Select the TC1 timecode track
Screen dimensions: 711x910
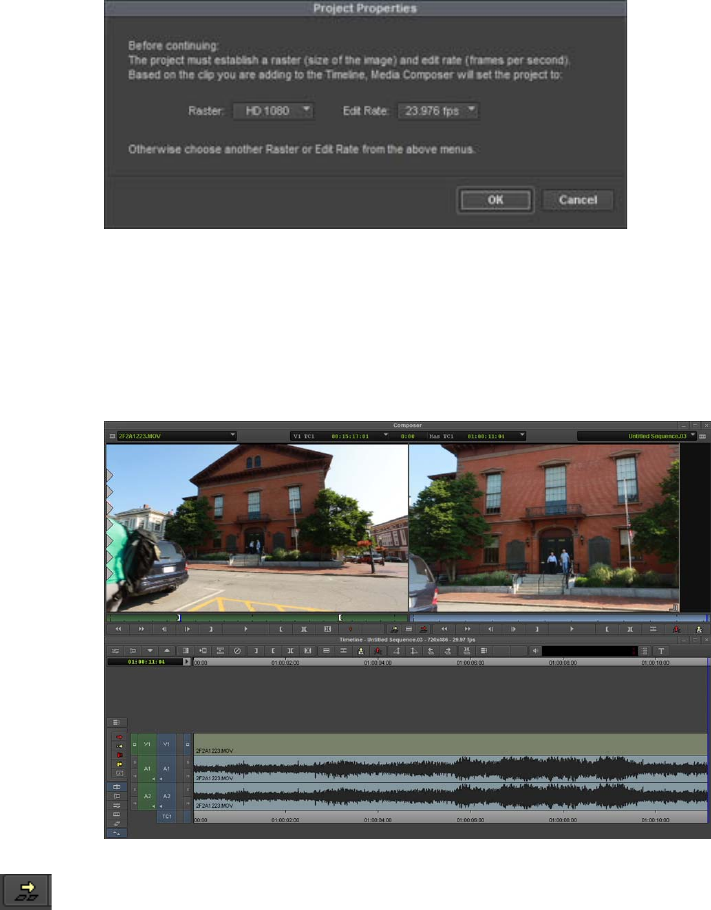tap(166, 817)
